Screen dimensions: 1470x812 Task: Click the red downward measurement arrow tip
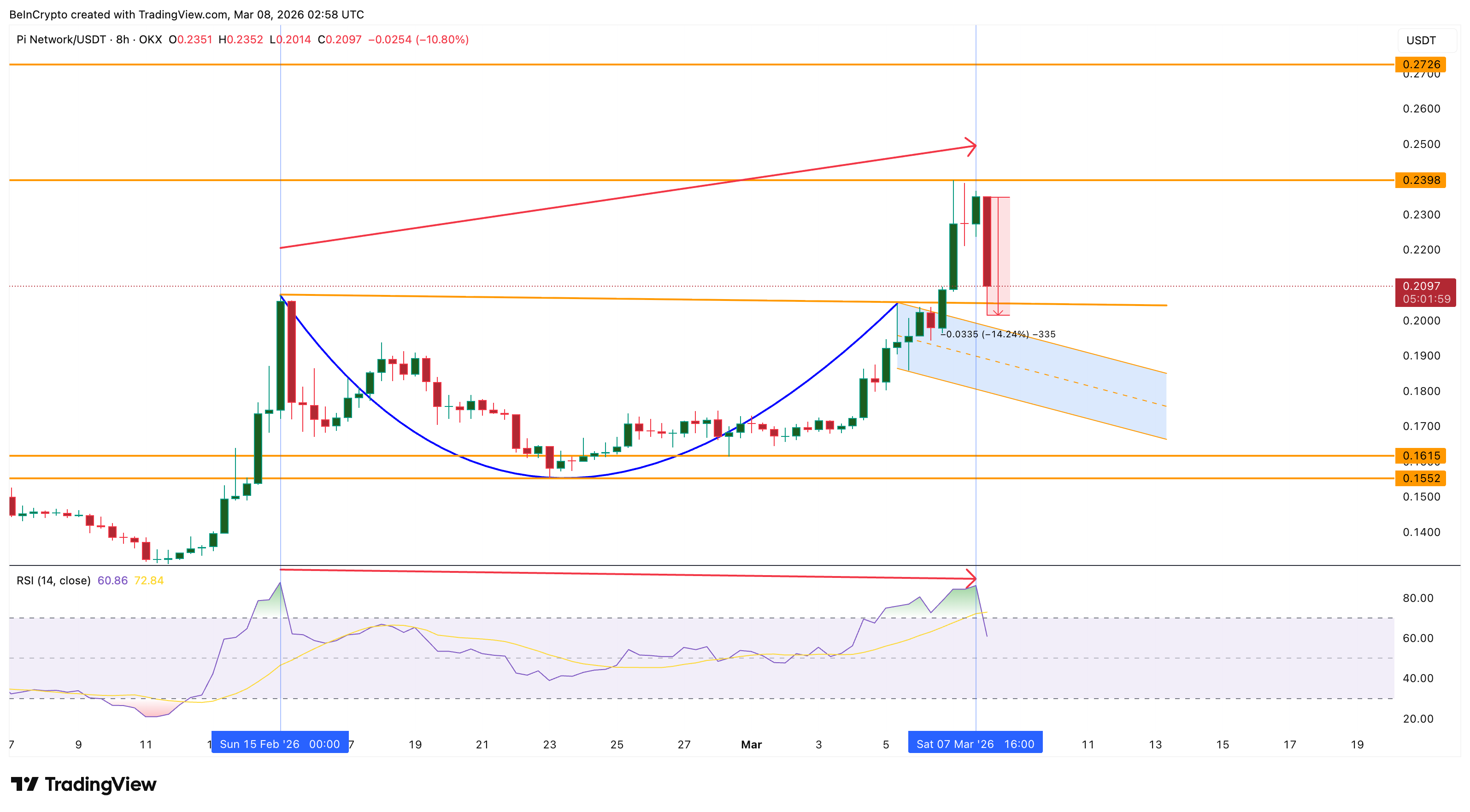998,313
